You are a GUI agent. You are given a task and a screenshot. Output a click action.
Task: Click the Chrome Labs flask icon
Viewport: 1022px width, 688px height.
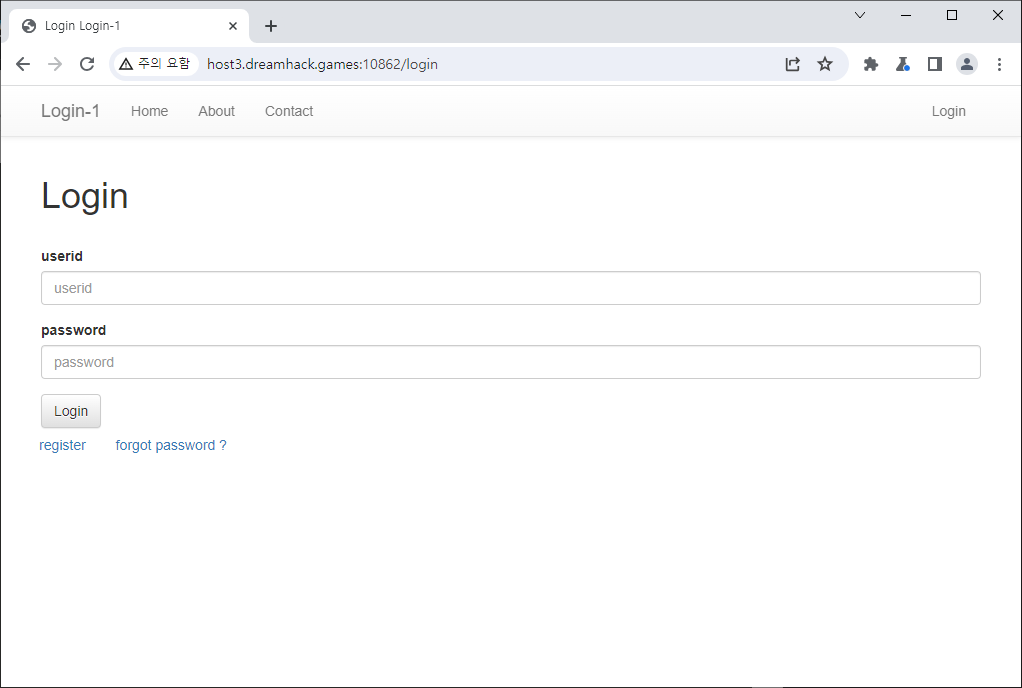(902, 64)
